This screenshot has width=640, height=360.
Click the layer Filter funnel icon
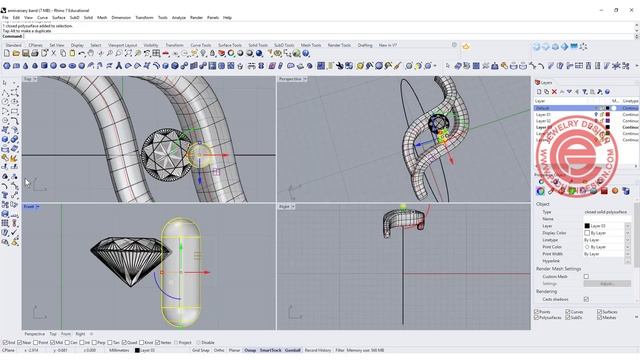pyautogui.click(x=584, y=92)
